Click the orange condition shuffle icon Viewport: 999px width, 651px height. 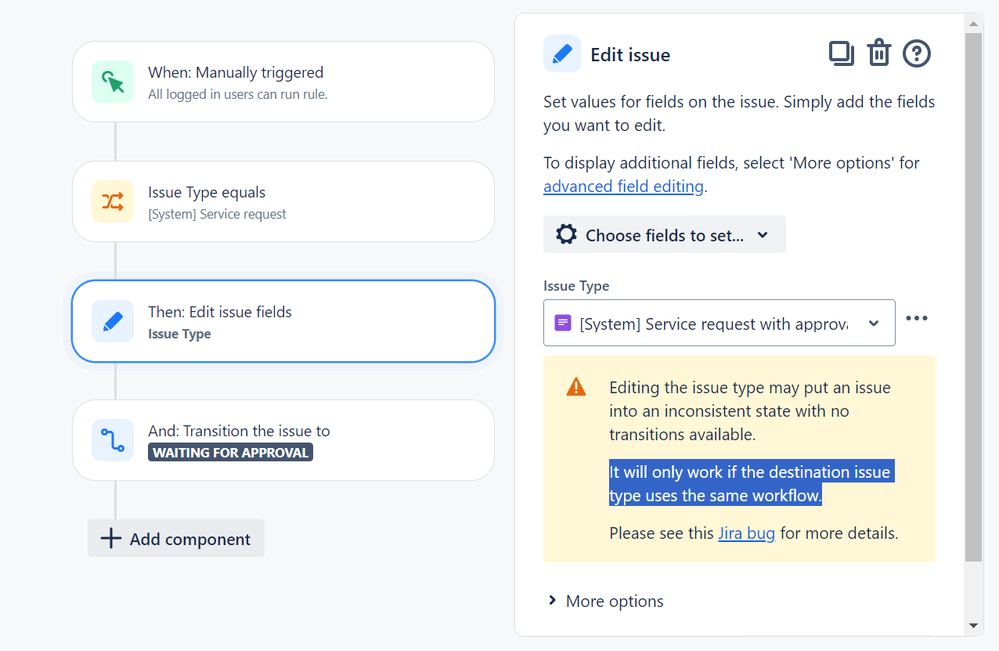[x=113, y=201]
